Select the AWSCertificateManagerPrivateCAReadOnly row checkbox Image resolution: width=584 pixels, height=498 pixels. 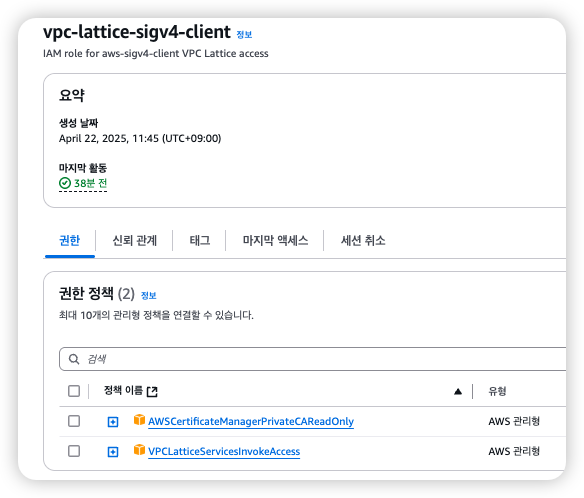click(x=74, y=421)
